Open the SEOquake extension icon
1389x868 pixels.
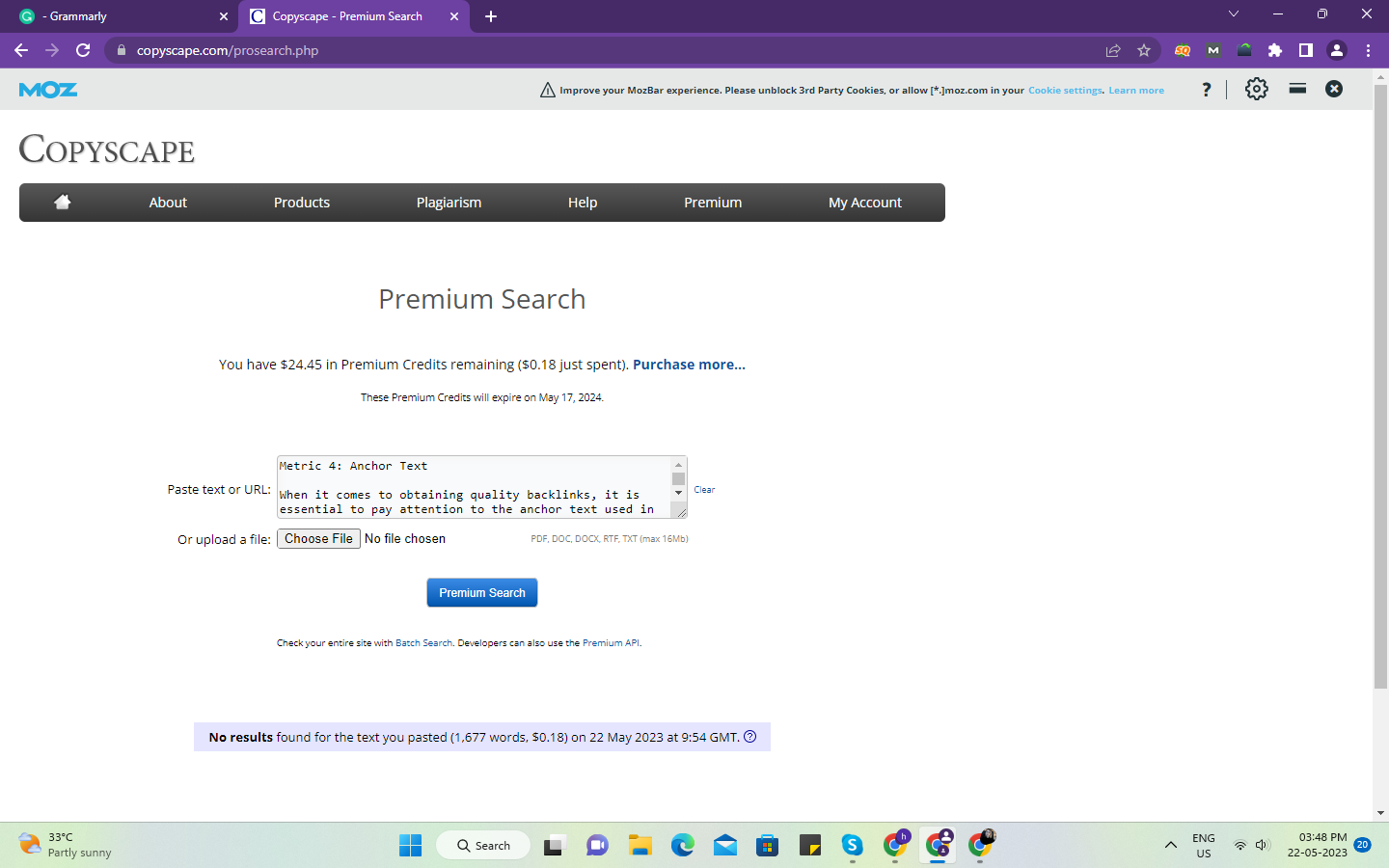(1183, 50)
